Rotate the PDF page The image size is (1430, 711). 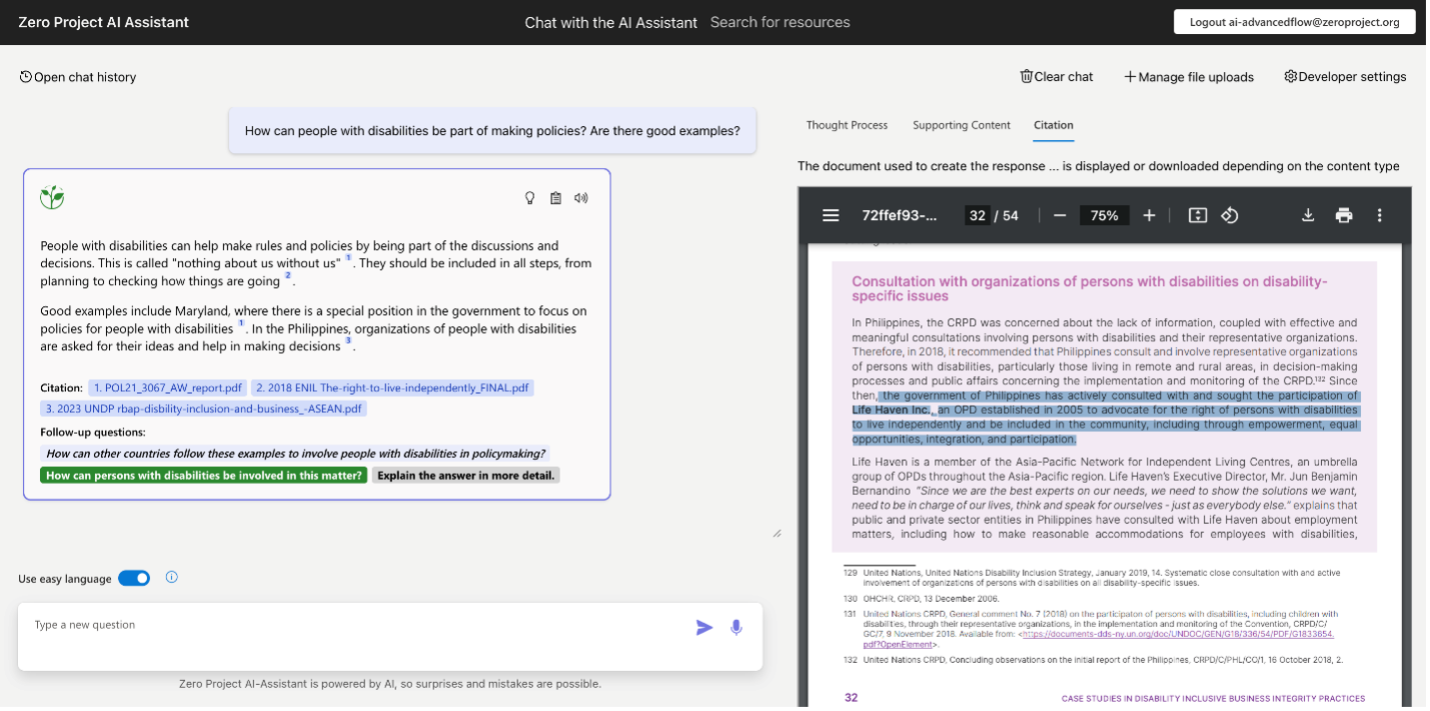tap(1231, 215)
